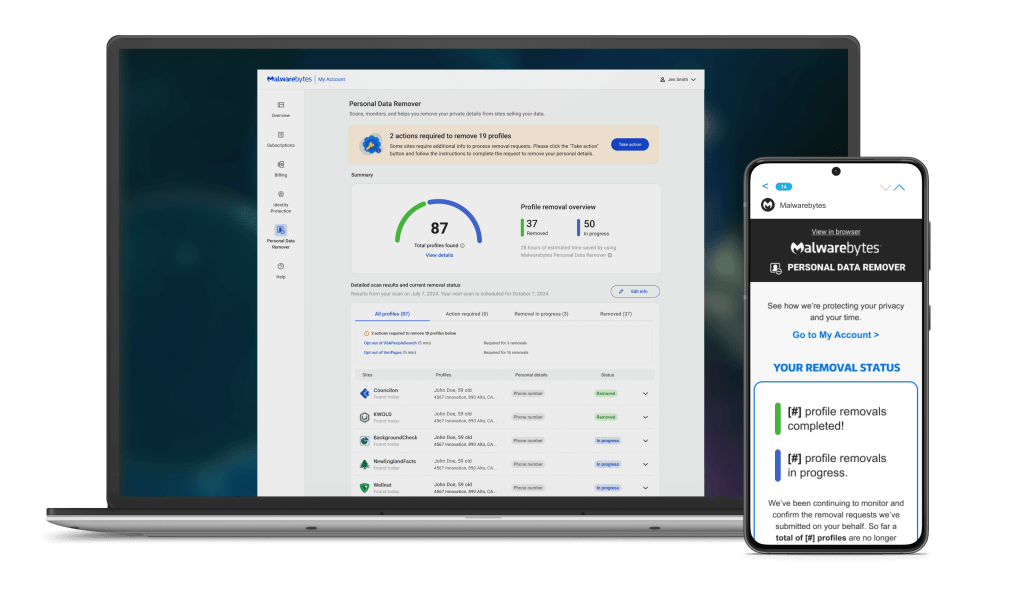The height and width of the screenshot is (610, 1023).
Task: Expand the Councilon row details
Action: (645, 393)
